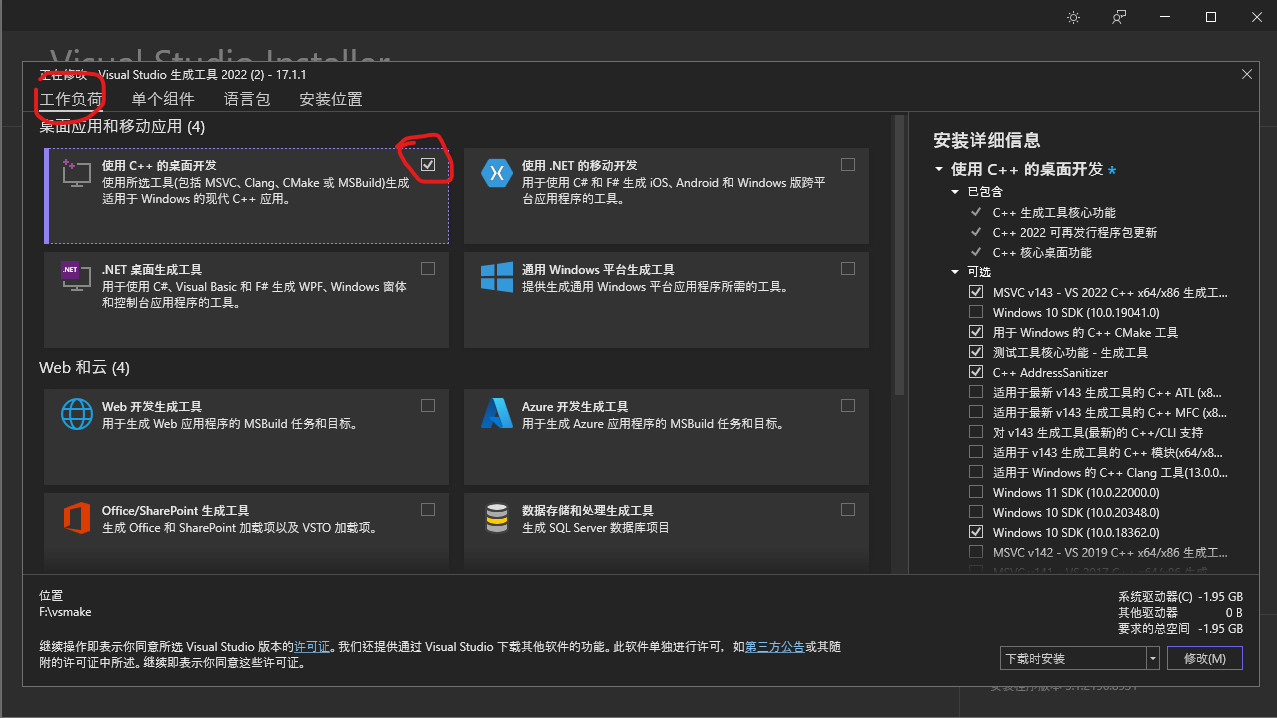1277x718 pixels.
Task: Uncheck 用于 Windows 的 C++ CMake 工具
Action: click(x=976, y=332)
